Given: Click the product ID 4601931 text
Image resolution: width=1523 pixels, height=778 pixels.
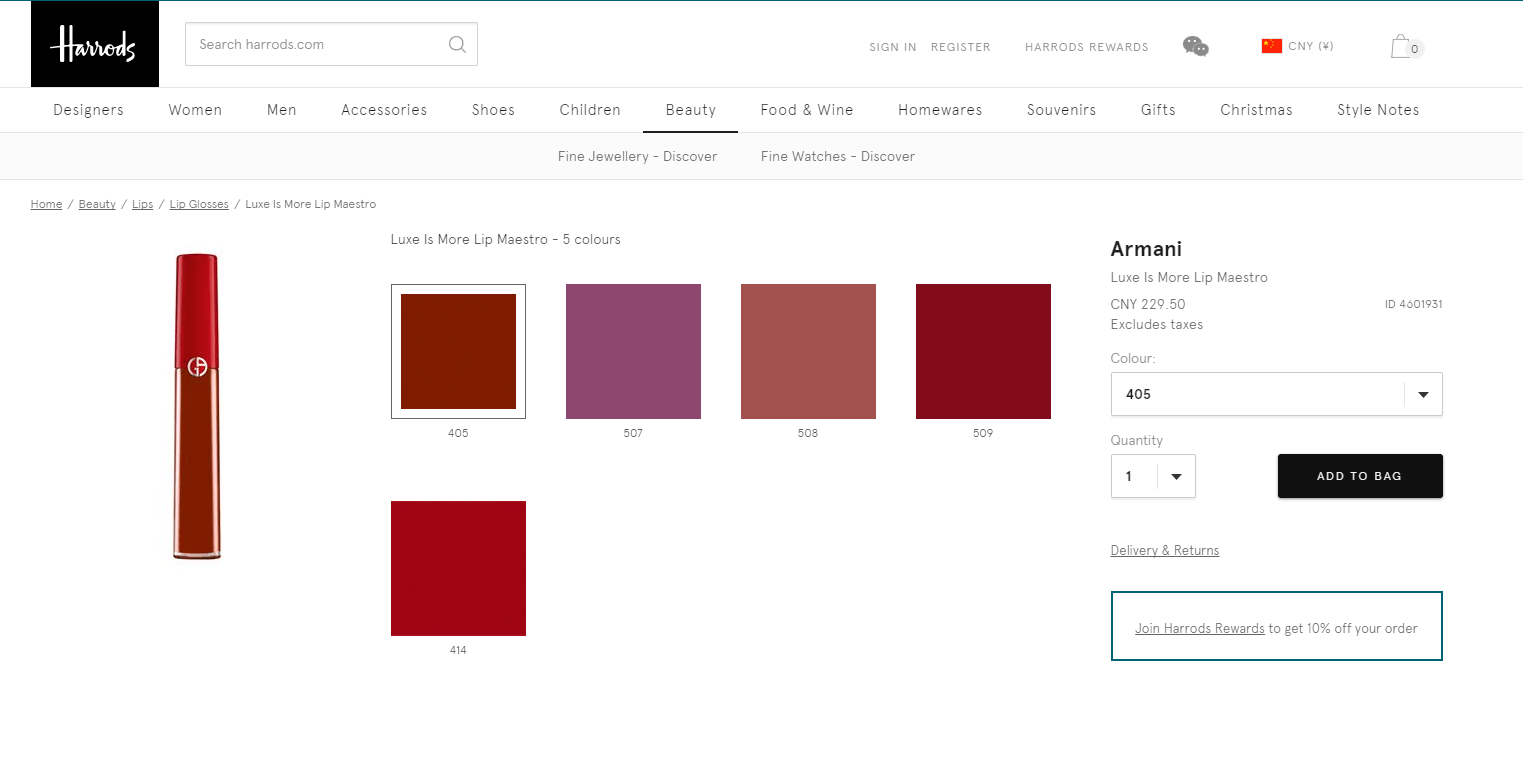Looking at the screenshot, I should [1413, 304].
